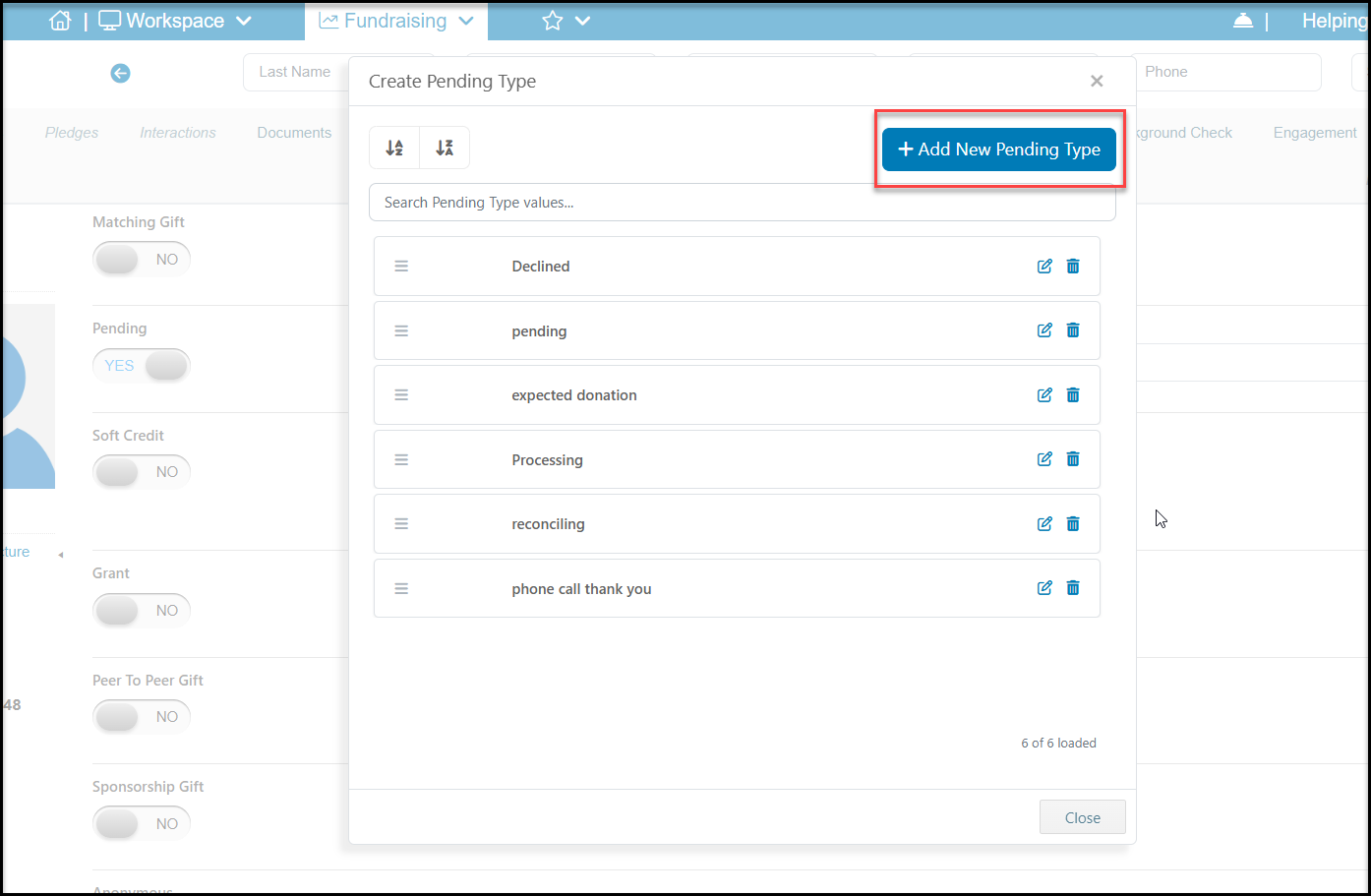The width and height of the screenshot is (1371, 896).
Task: Edit the reconciling pending type
Action: [x=1044, y=524]
